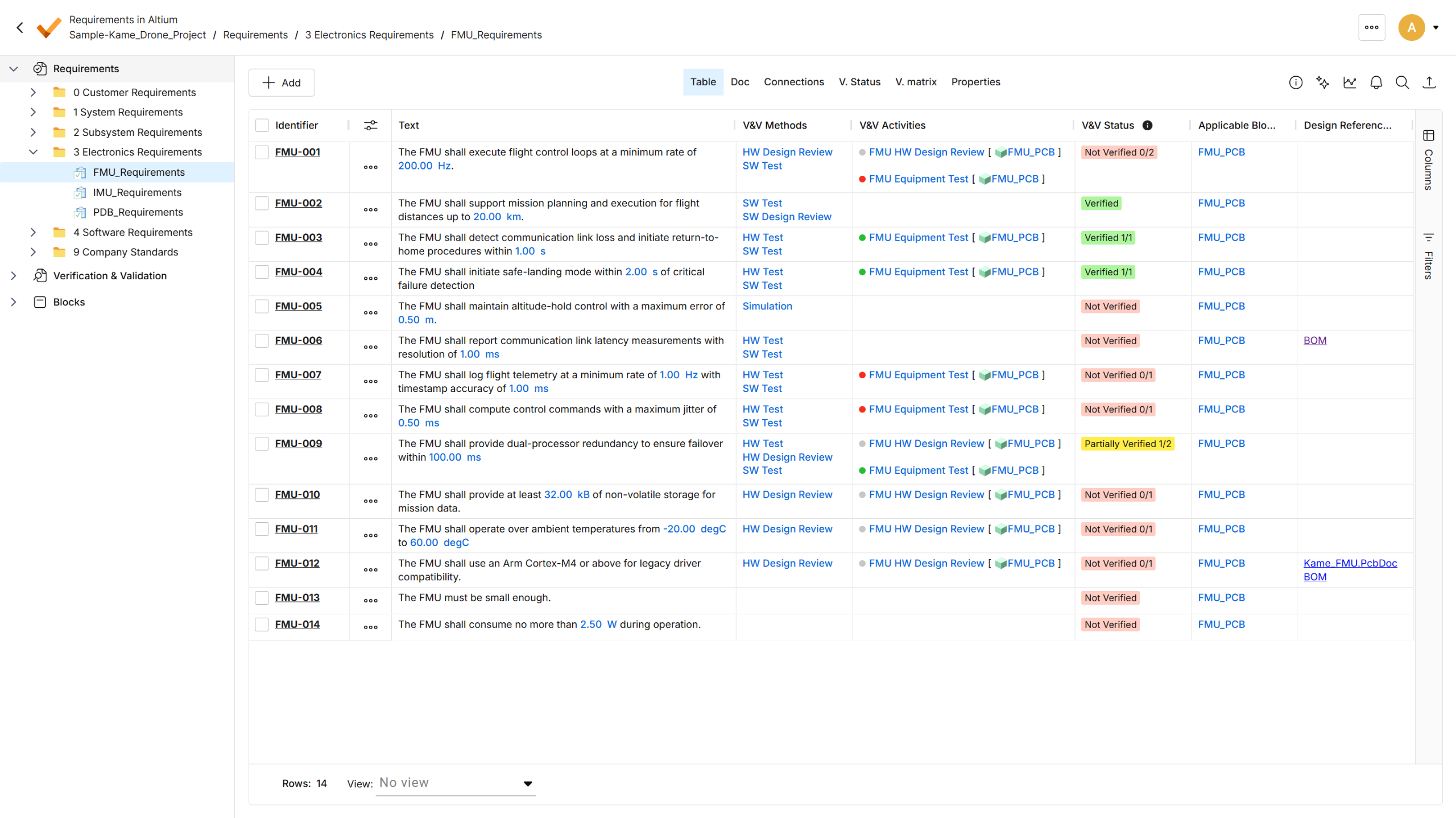Toggle the select-all header checkbox
Viewport: 1456px width, 818px height.
pyautogui.click(x=262, y=125)
